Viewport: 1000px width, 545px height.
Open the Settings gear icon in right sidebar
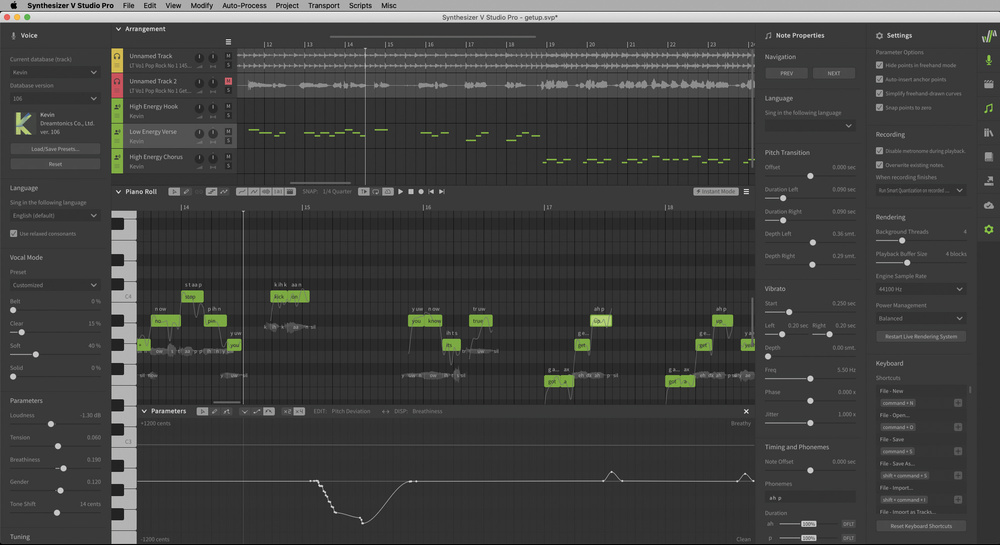[x=988, y=229]
